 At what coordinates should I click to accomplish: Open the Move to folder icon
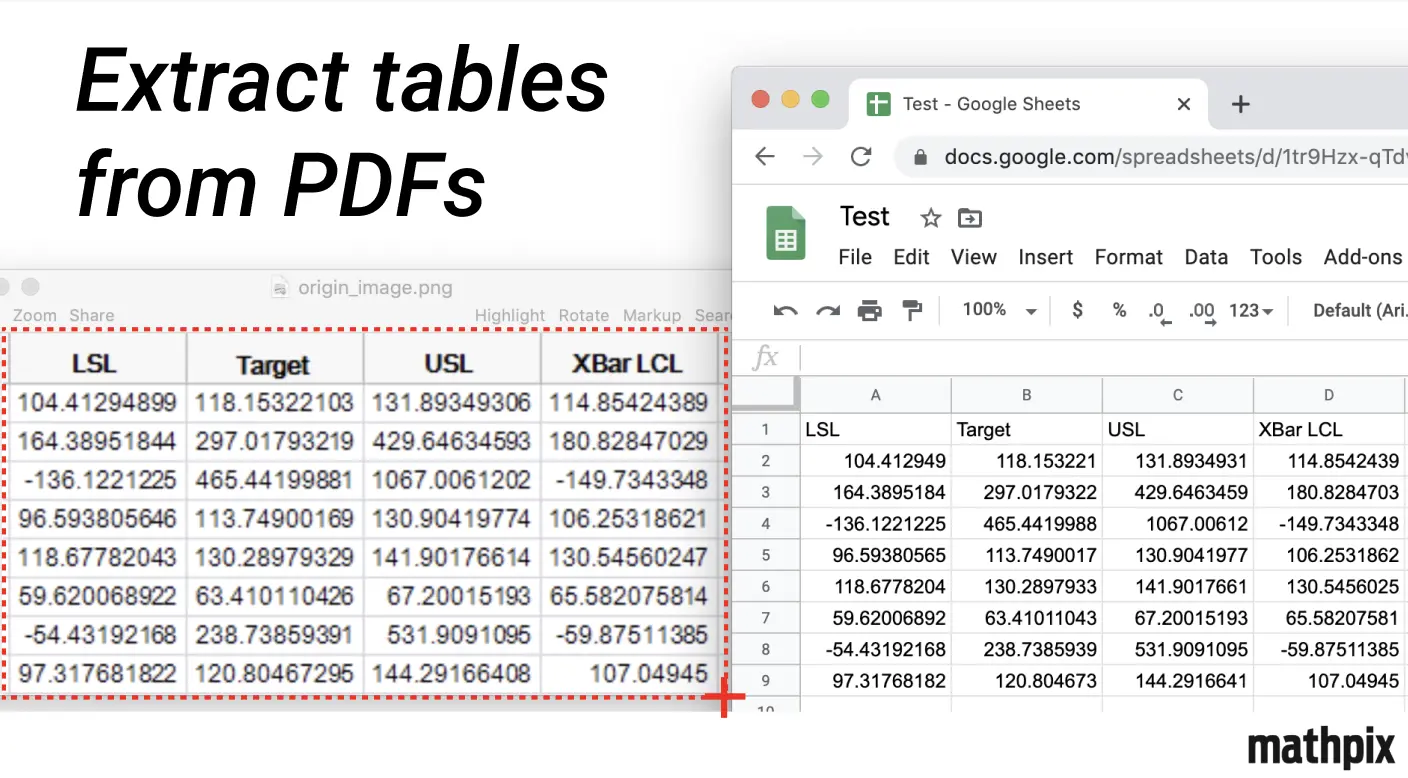[x=968, y=217]
